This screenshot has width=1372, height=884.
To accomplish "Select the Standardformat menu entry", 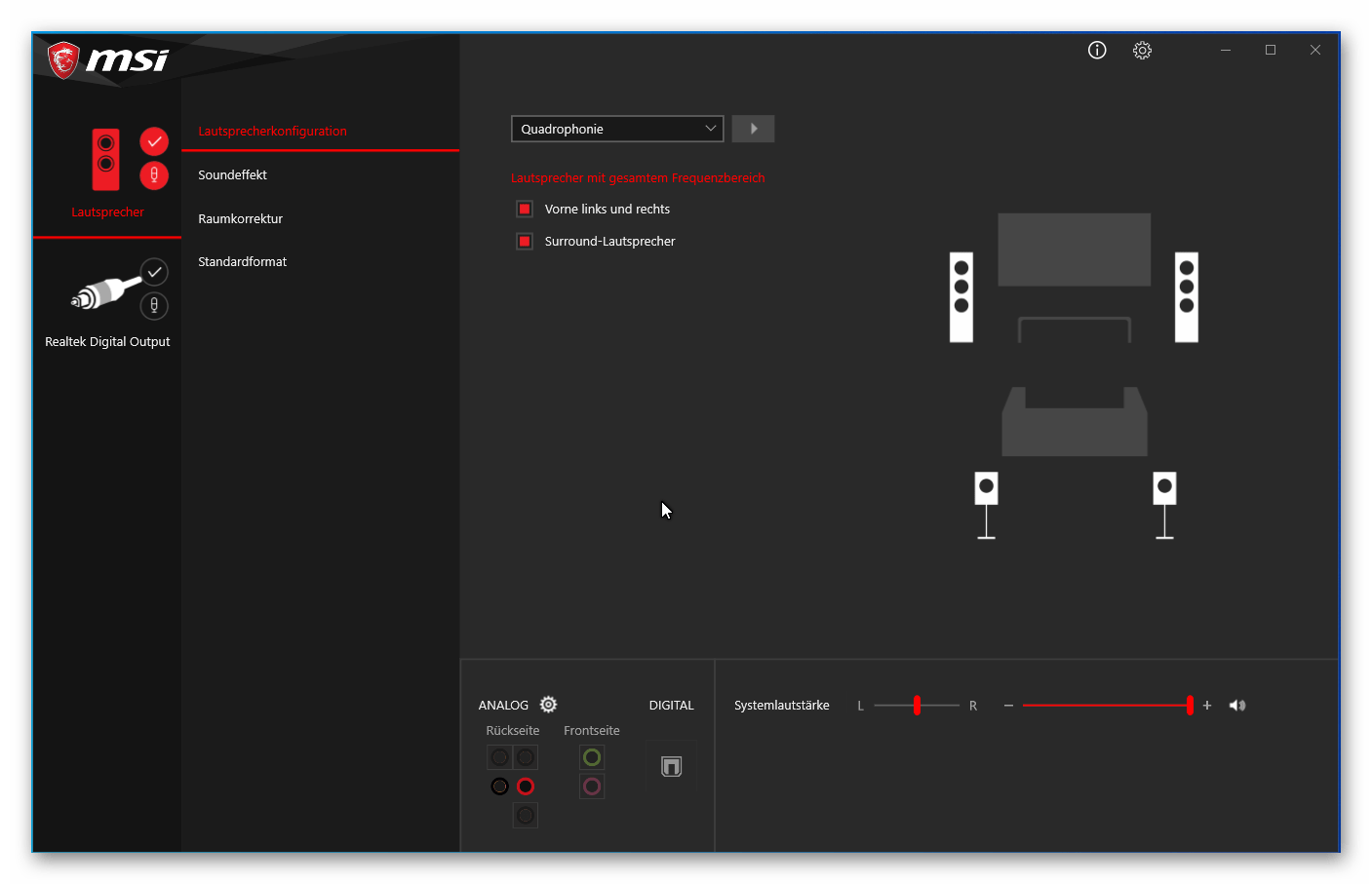I will 242,261.
